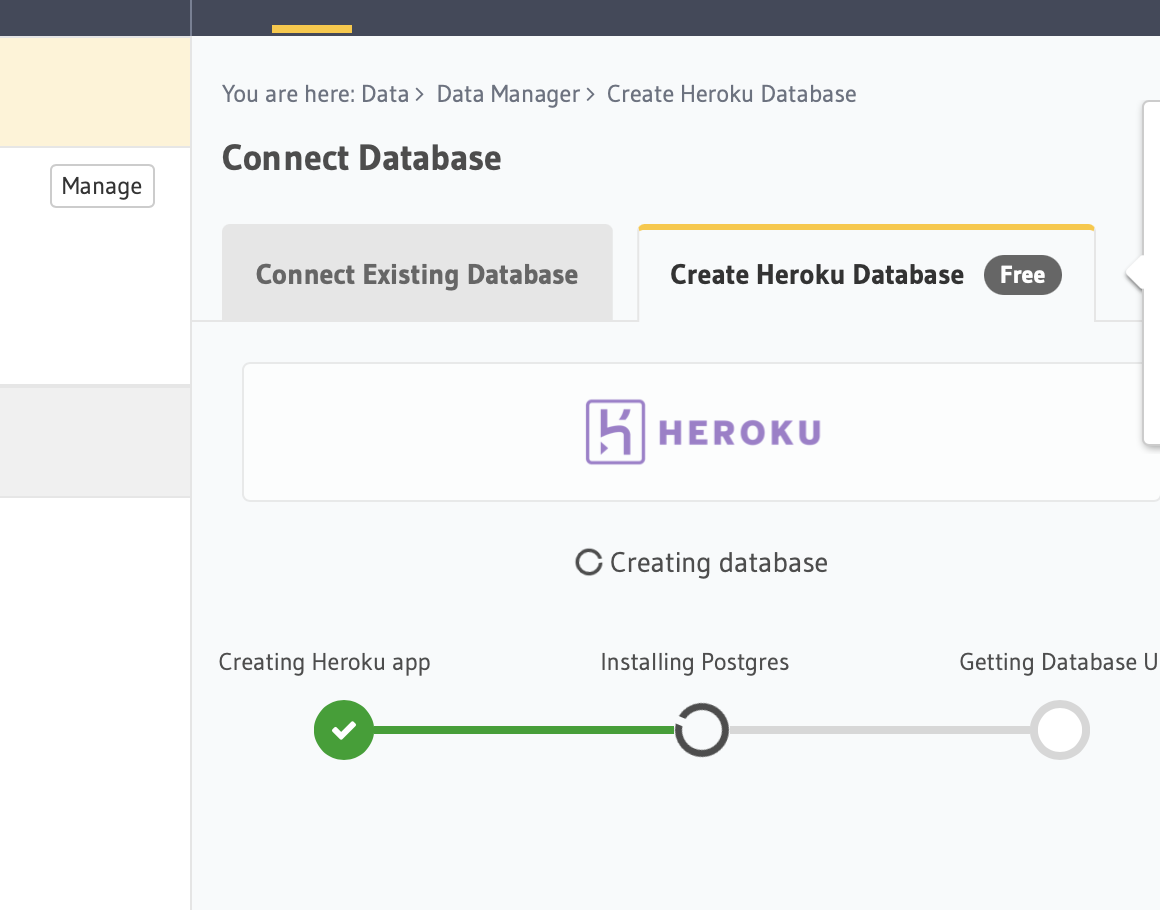Click the green checkmark step circle
Viewport: 1160px width, 910px height.
pyautogui.click(x=344, y=729)
